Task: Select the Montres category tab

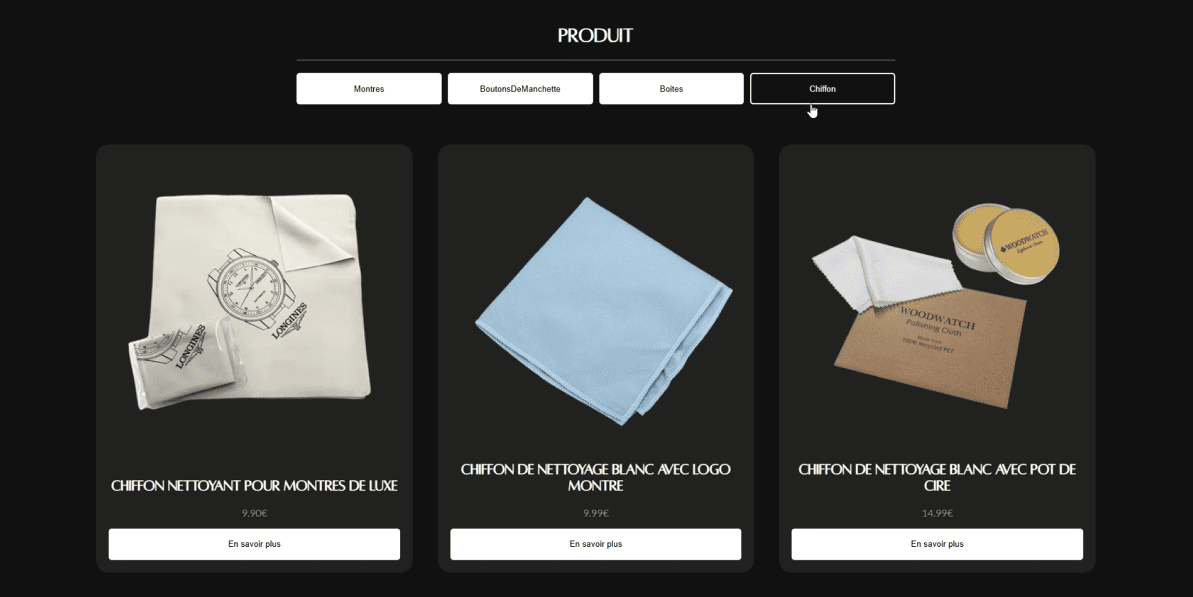Action: tap(368, 89)
